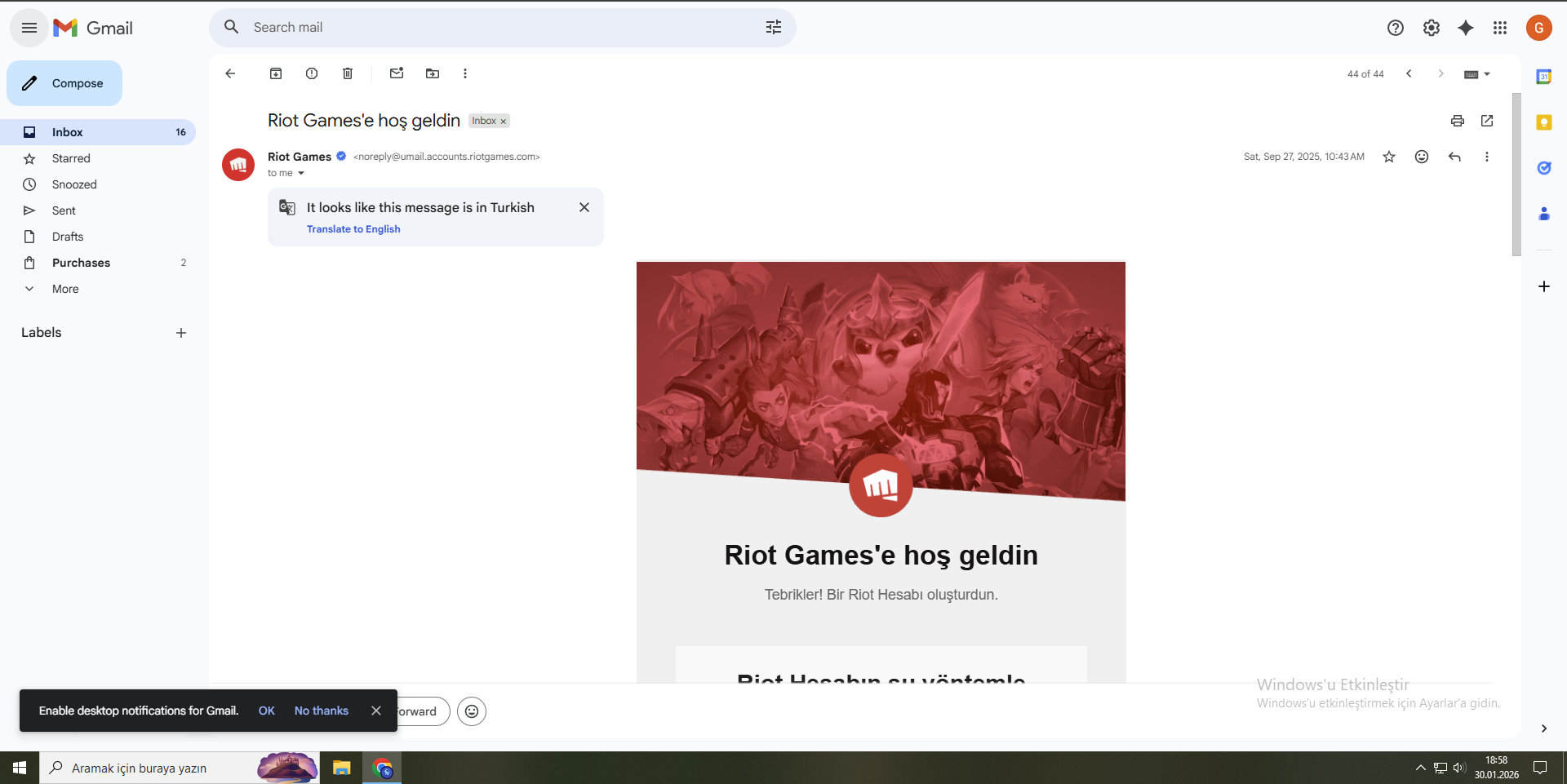Open the Gmail main menu hamburger
The width and height of the screenshot is (1567, 784).
[29, 28]
